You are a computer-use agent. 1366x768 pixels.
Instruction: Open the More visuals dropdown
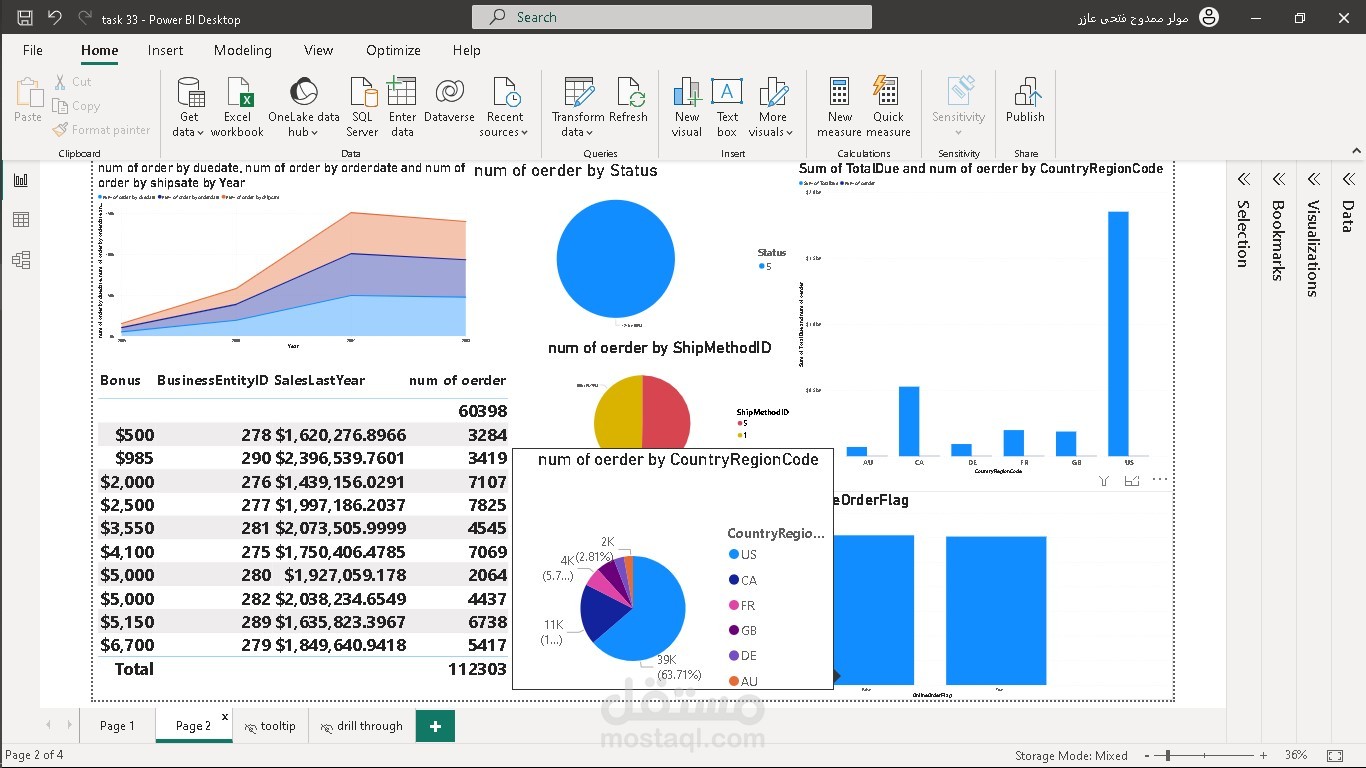pyautogui.click(x=772, y=105)
